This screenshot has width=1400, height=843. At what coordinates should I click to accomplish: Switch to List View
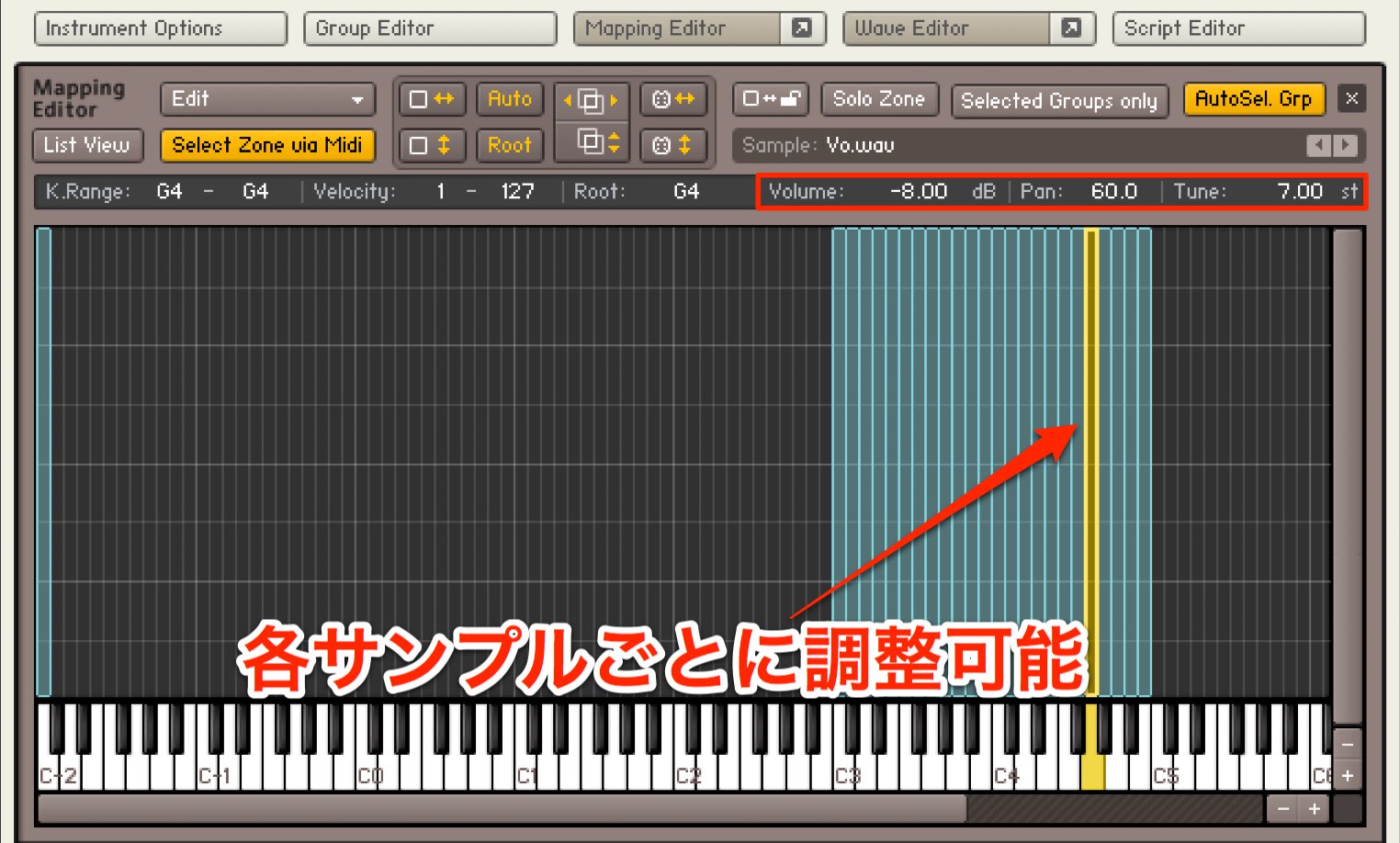[87, 145]
